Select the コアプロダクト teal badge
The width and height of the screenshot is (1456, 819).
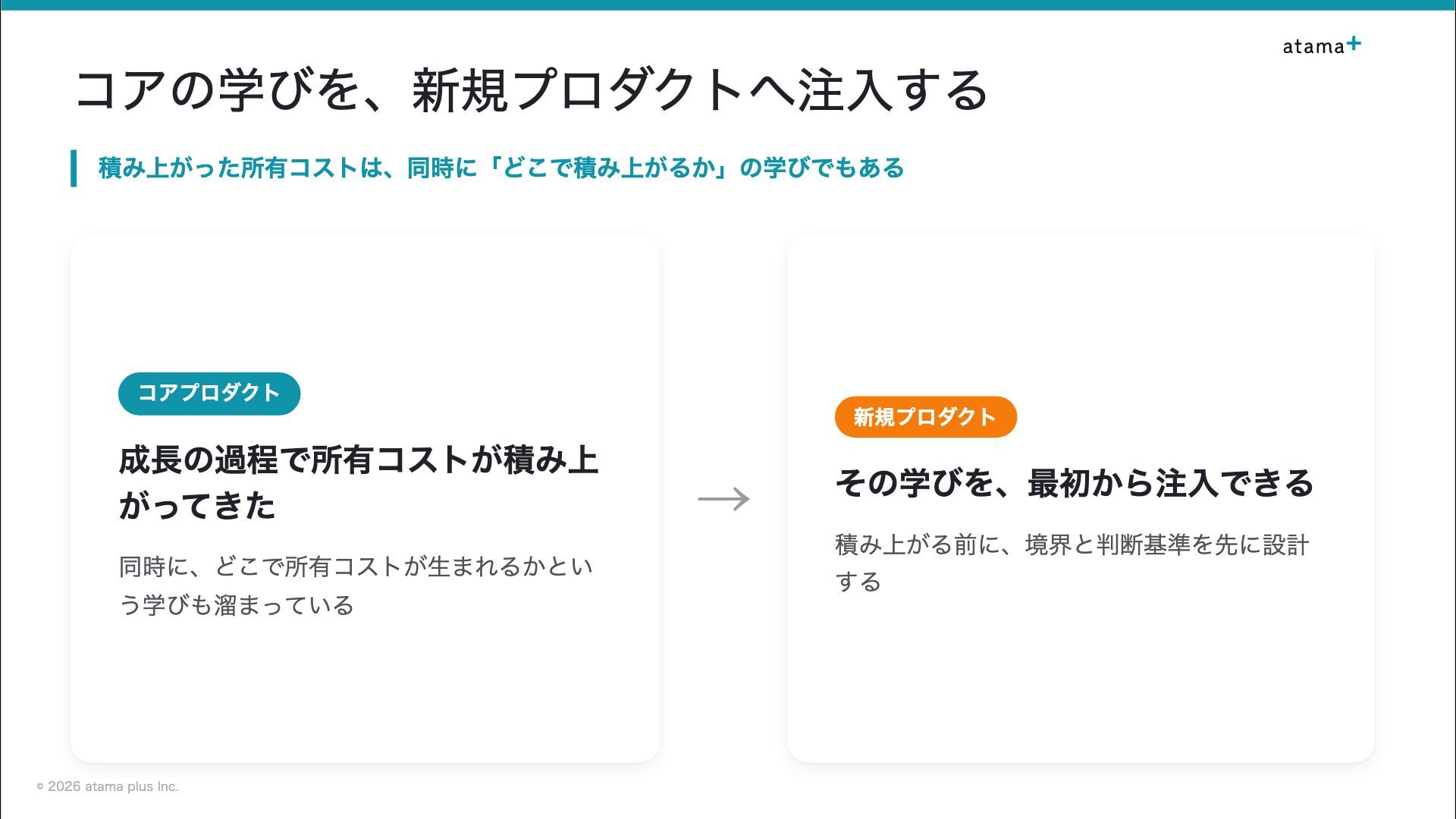pyautogui.click(x=209, y=394)
